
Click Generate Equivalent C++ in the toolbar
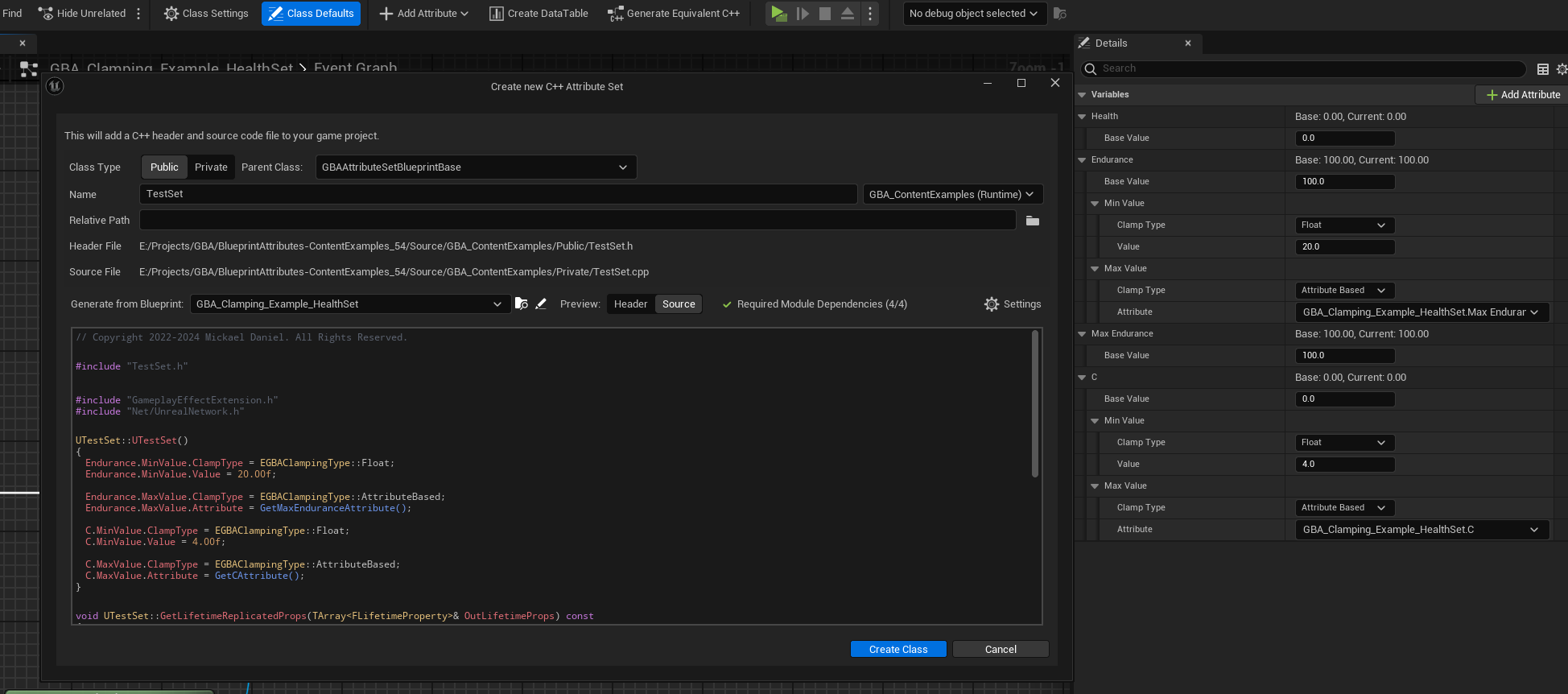tap(674, 13)
